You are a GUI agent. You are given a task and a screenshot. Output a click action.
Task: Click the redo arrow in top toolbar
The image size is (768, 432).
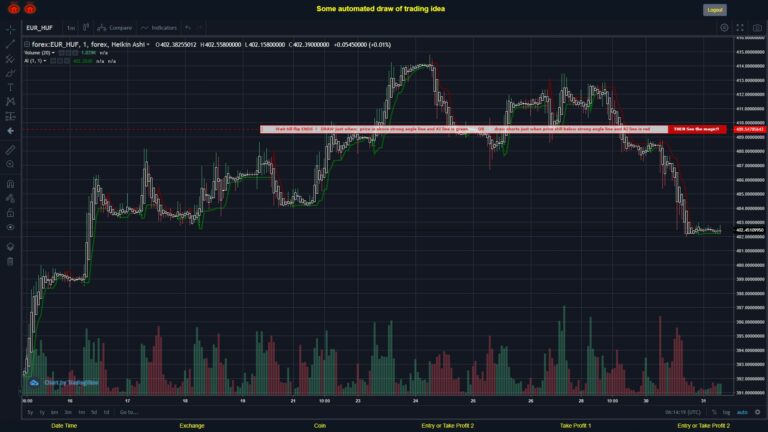200,27
